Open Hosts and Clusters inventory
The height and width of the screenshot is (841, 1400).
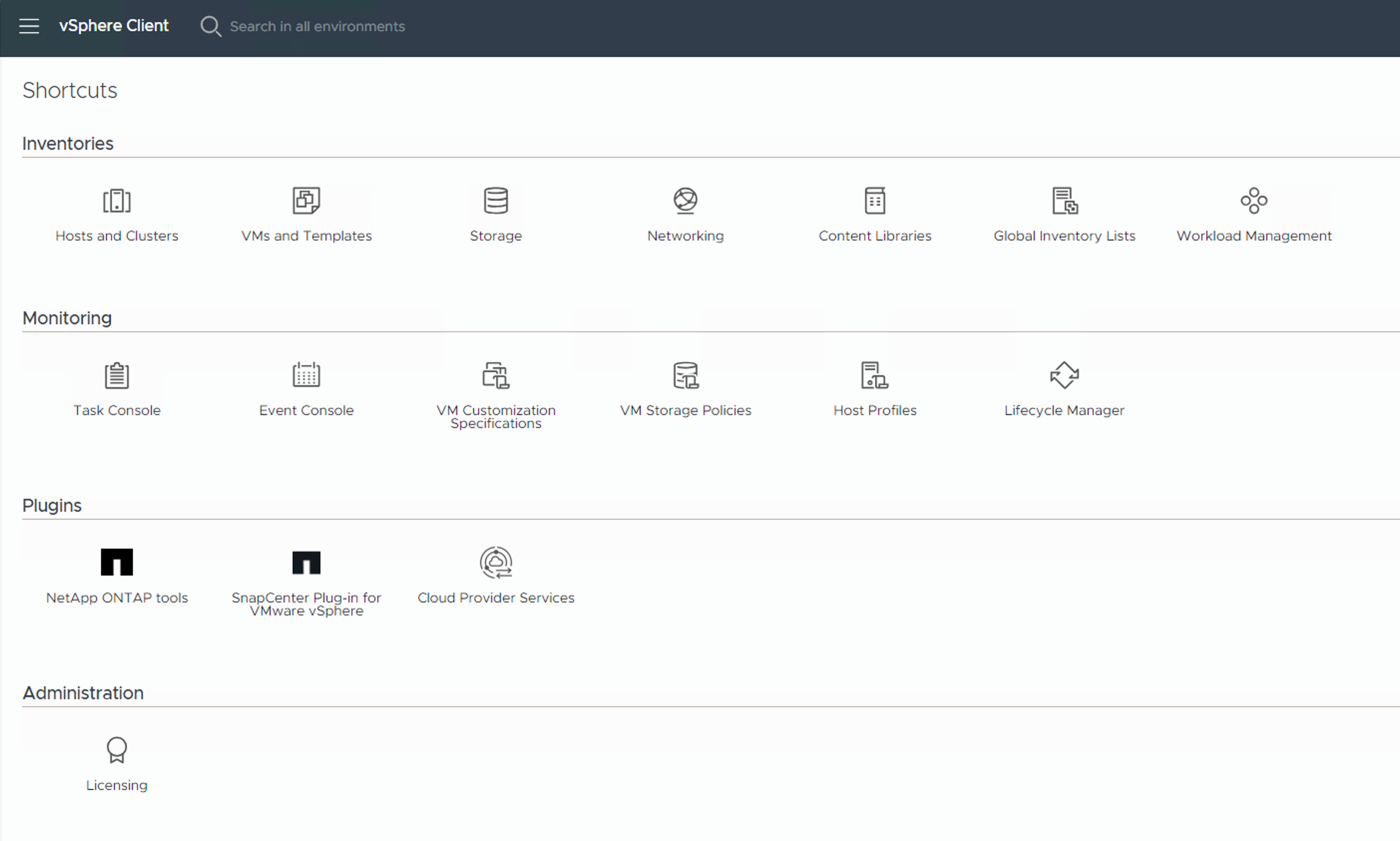tap(117, 213)
